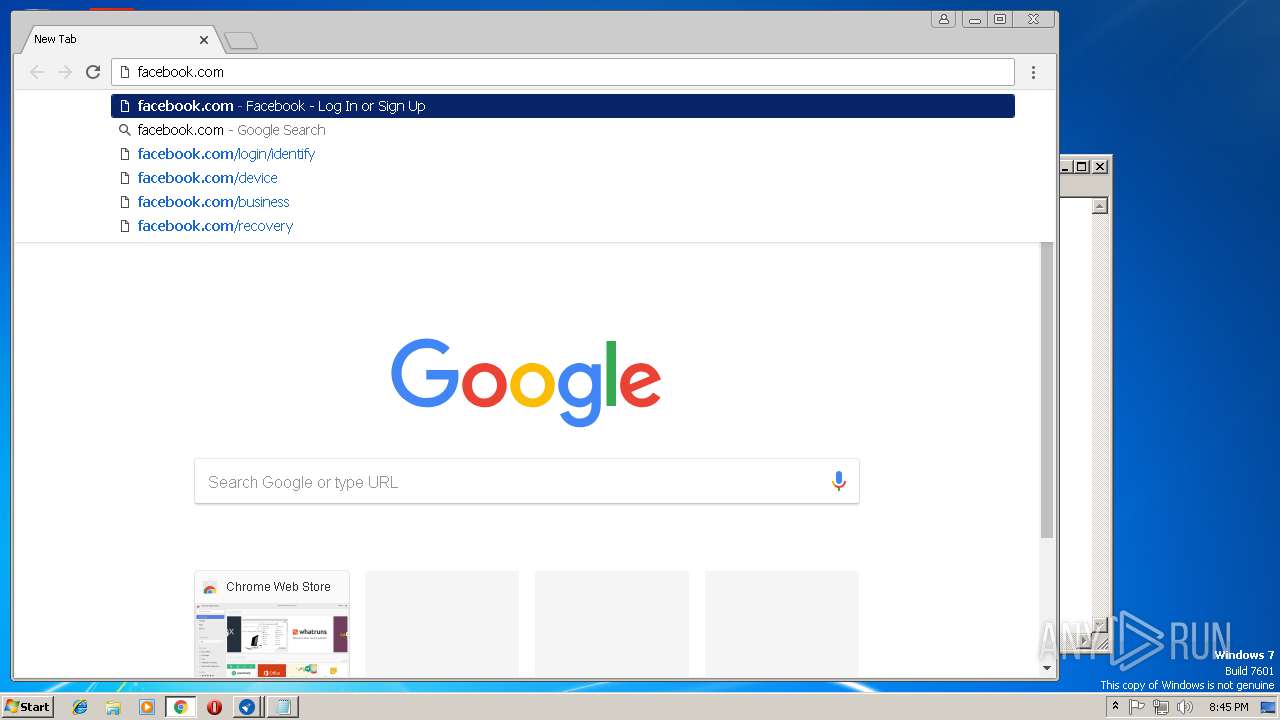Open the Start menu
Image resolution: width=1280 pixels, height=720 pixels.
coord(27,707)
